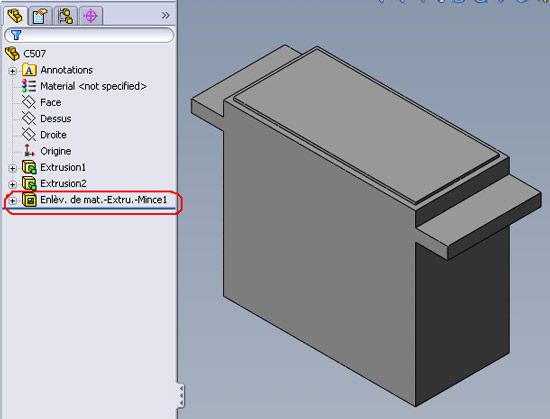The image size is (550, 419).
Task: Select the Extrusion2 feature icon
Action: (x=29, y=183)
